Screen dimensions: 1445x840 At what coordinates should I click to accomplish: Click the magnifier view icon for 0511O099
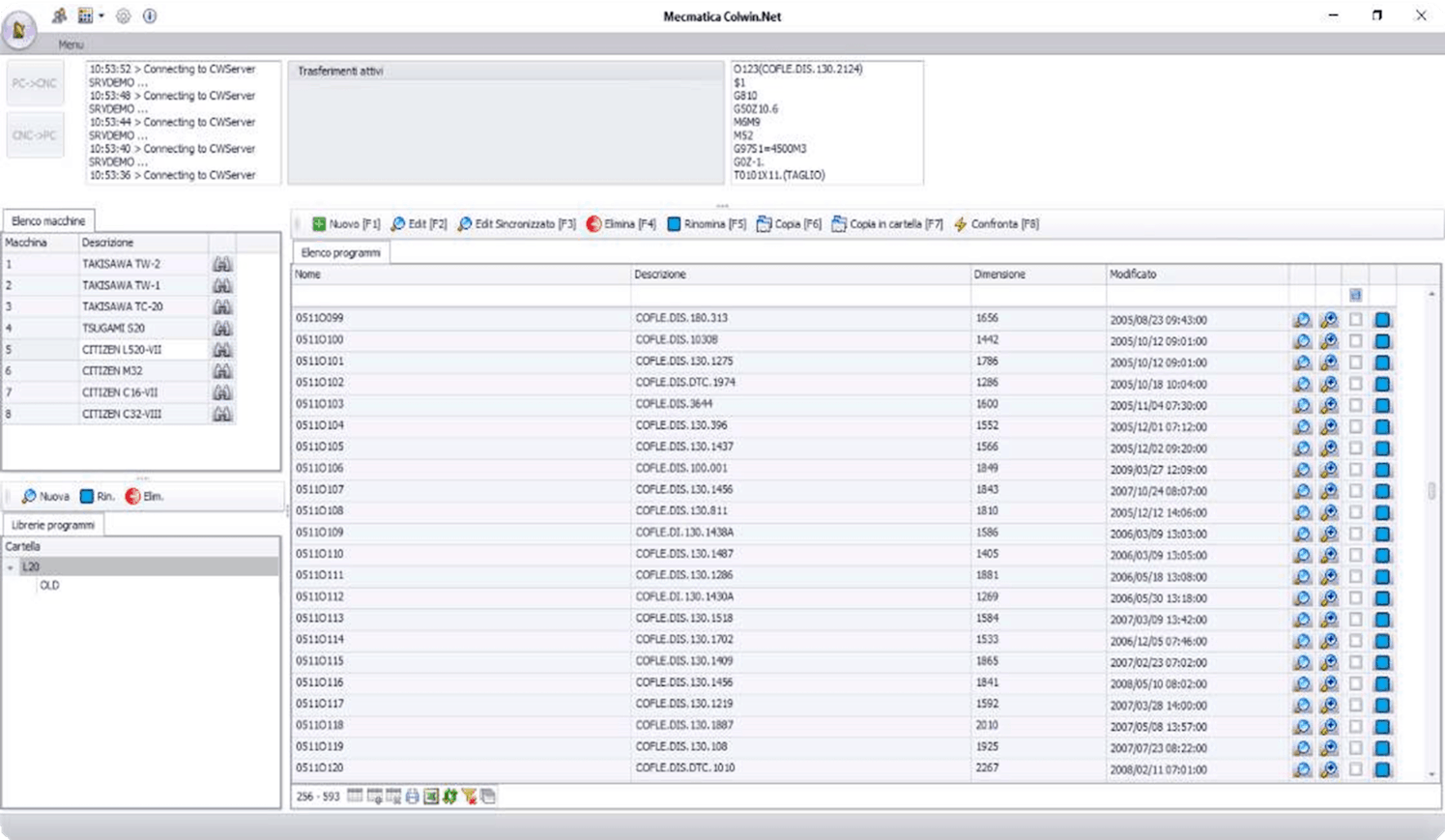1302,319
